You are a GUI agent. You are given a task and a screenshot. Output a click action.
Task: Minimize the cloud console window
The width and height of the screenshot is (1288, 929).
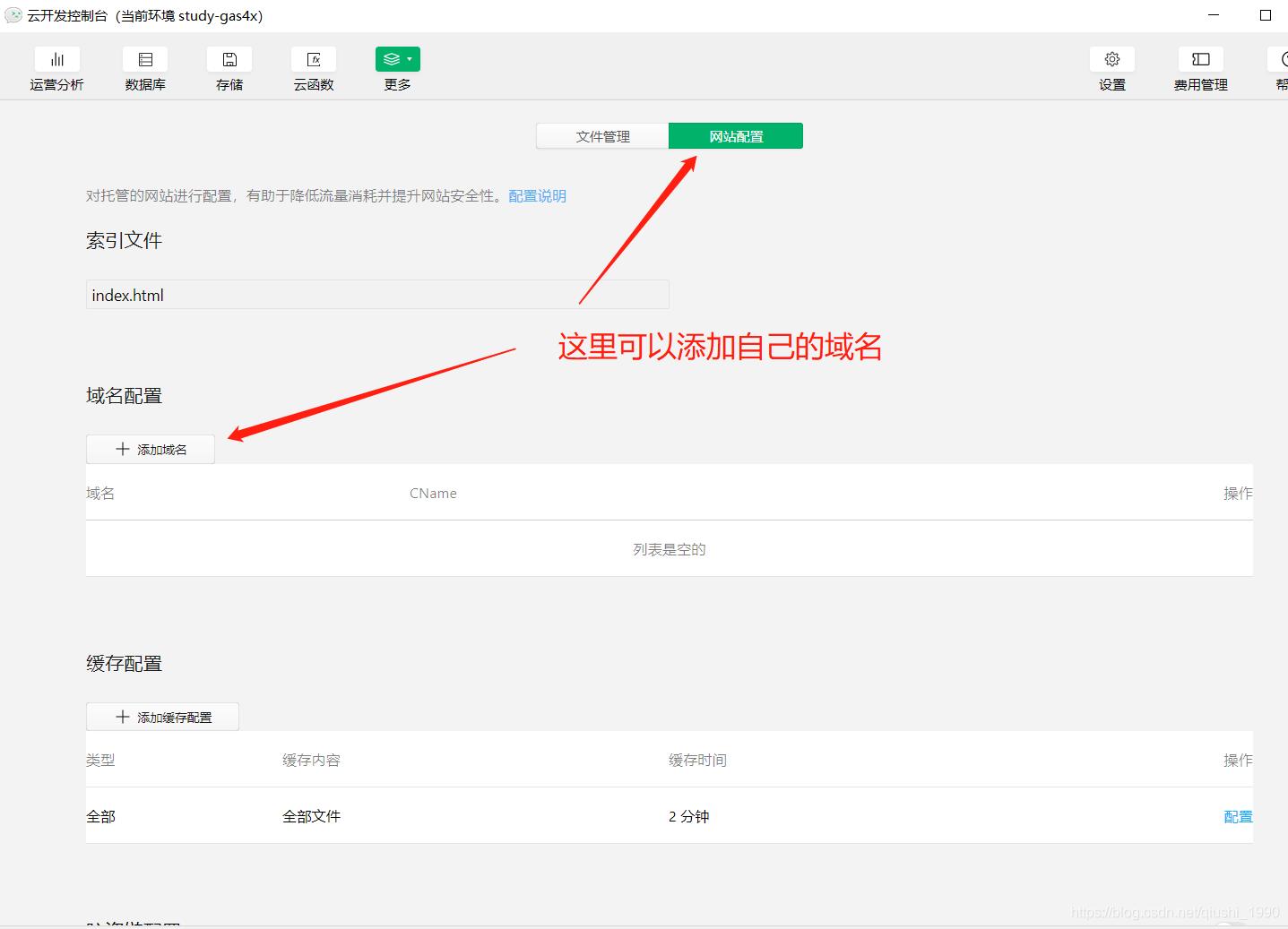[x=1214, y=15]
